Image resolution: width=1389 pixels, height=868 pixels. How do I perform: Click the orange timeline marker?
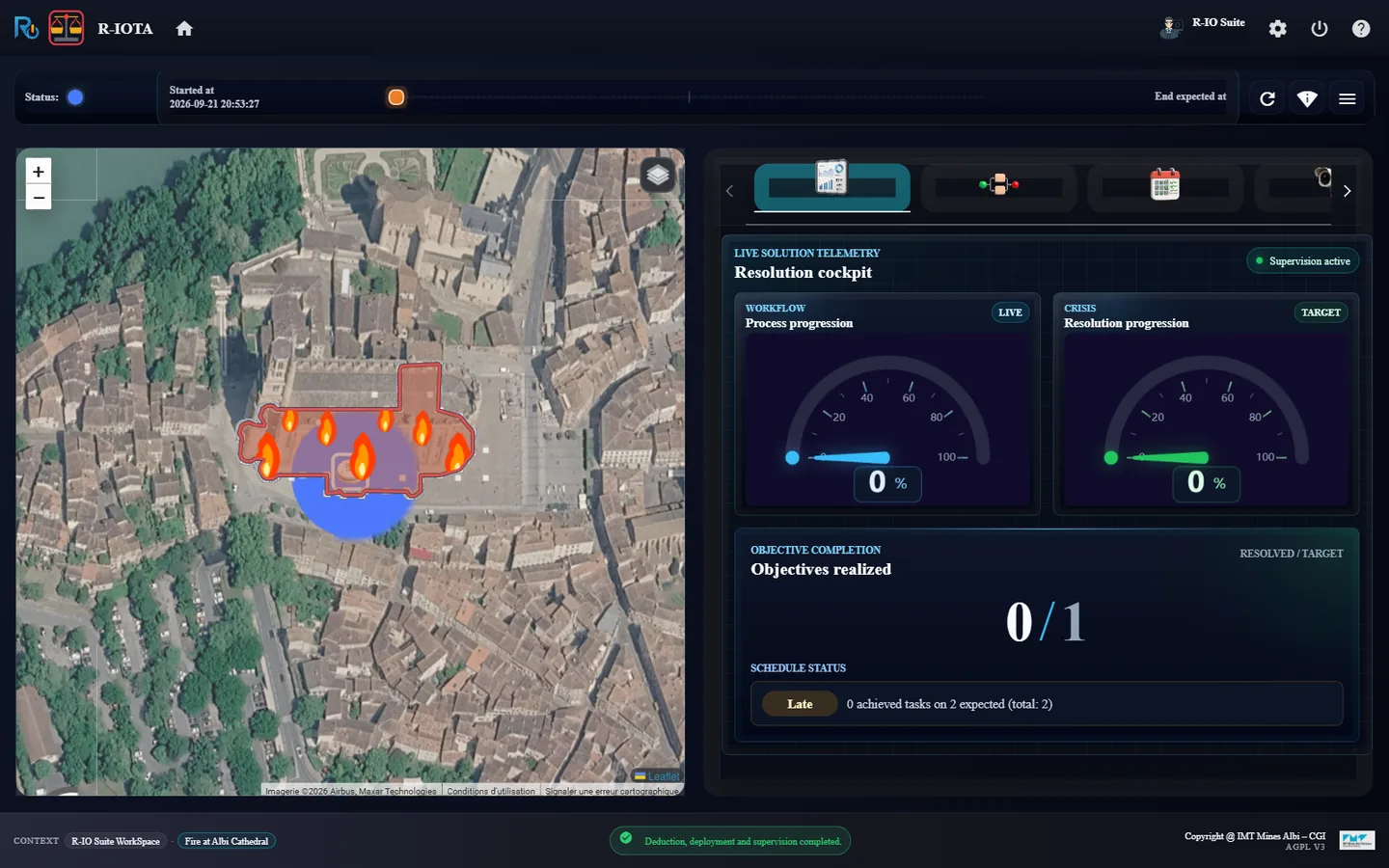(395, 97)
